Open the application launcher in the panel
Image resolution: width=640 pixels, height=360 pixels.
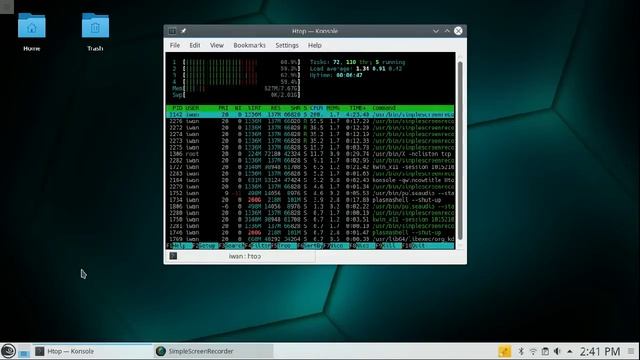tap(8, 351)
